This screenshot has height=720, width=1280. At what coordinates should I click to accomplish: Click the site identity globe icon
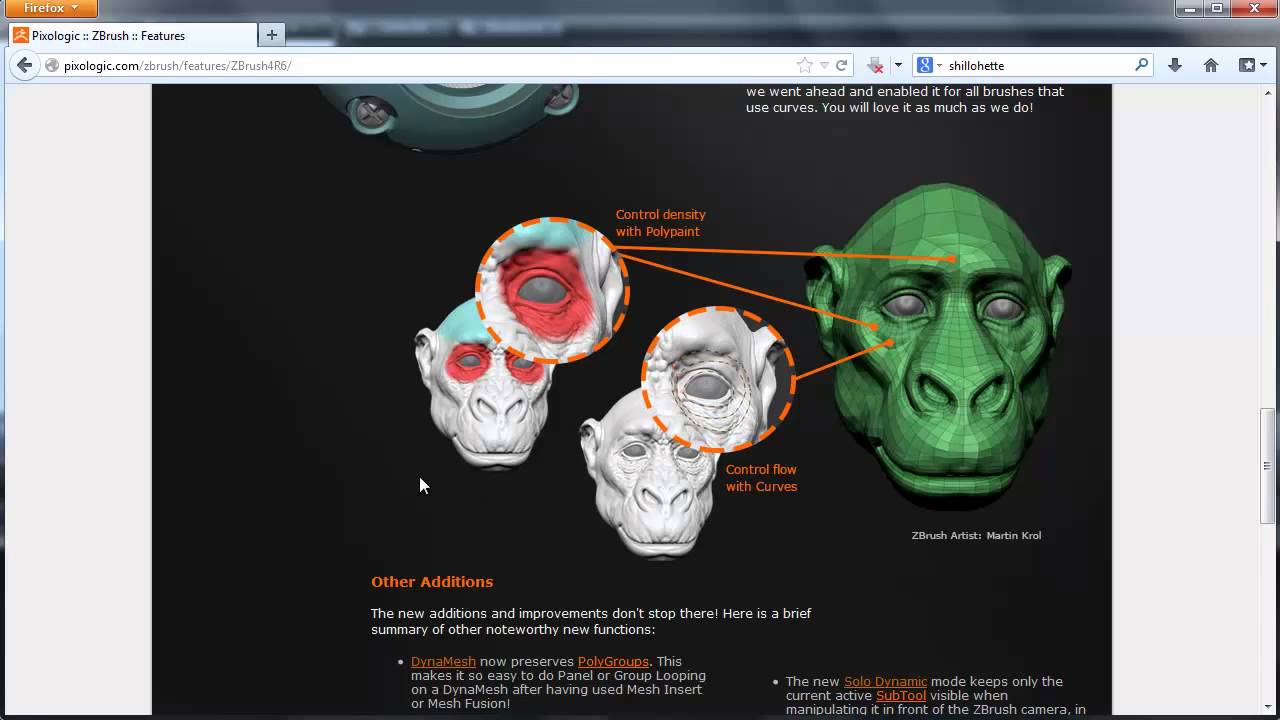(x=53, y=66)
